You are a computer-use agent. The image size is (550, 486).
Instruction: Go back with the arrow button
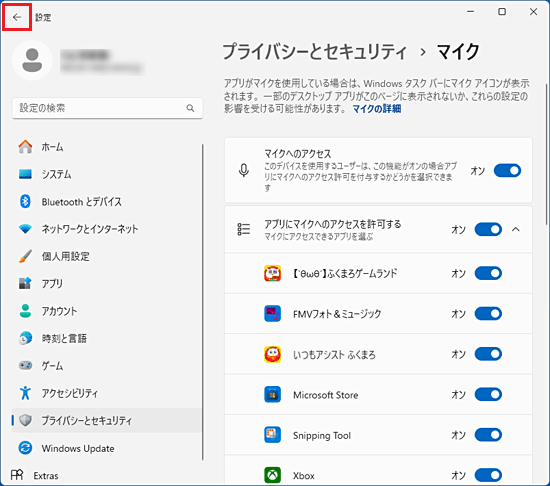click(x=17, y=17)
